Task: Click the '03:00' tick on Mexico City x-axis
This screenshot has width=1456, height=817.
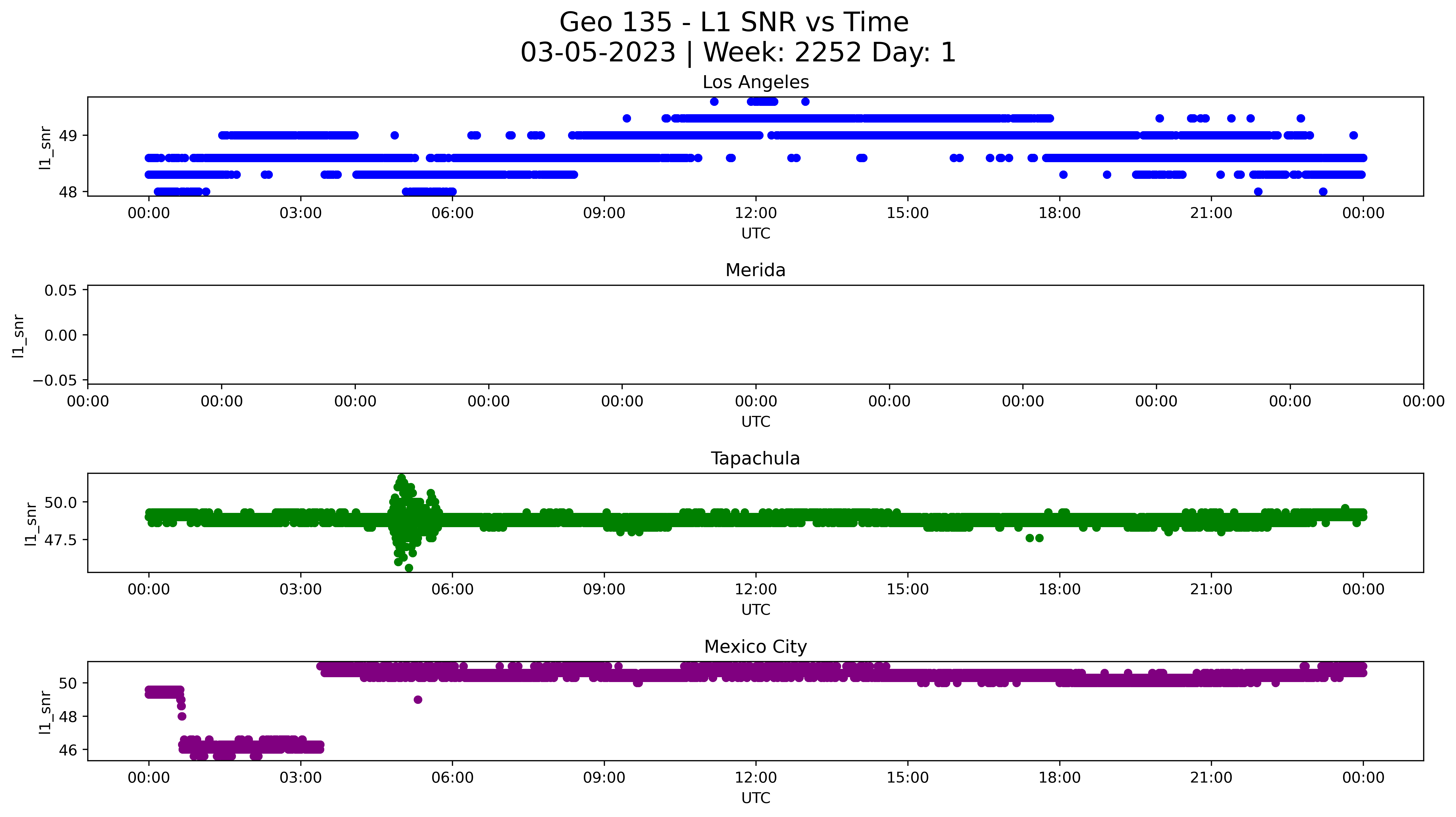Action: click(301, 777)
